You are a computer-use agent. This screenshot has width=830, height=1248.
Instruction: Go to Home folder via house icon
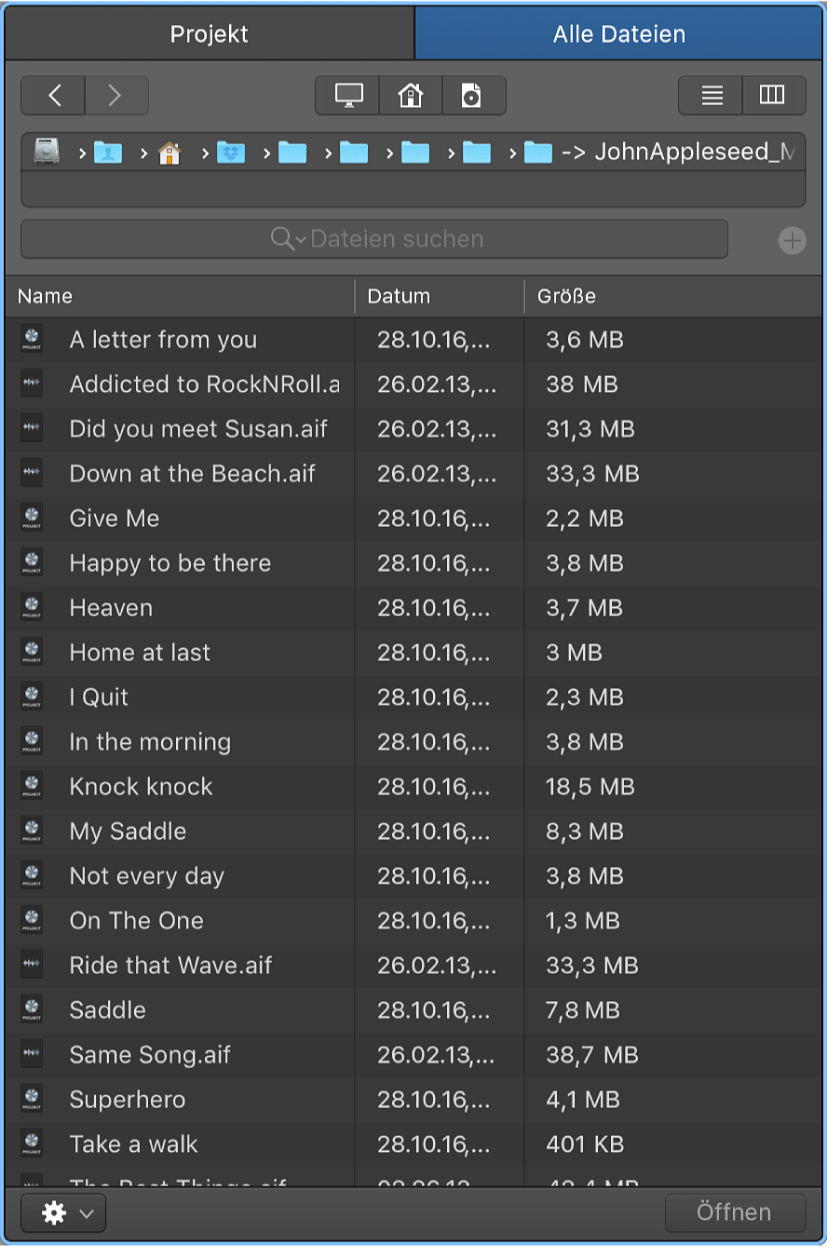[410, 96]
